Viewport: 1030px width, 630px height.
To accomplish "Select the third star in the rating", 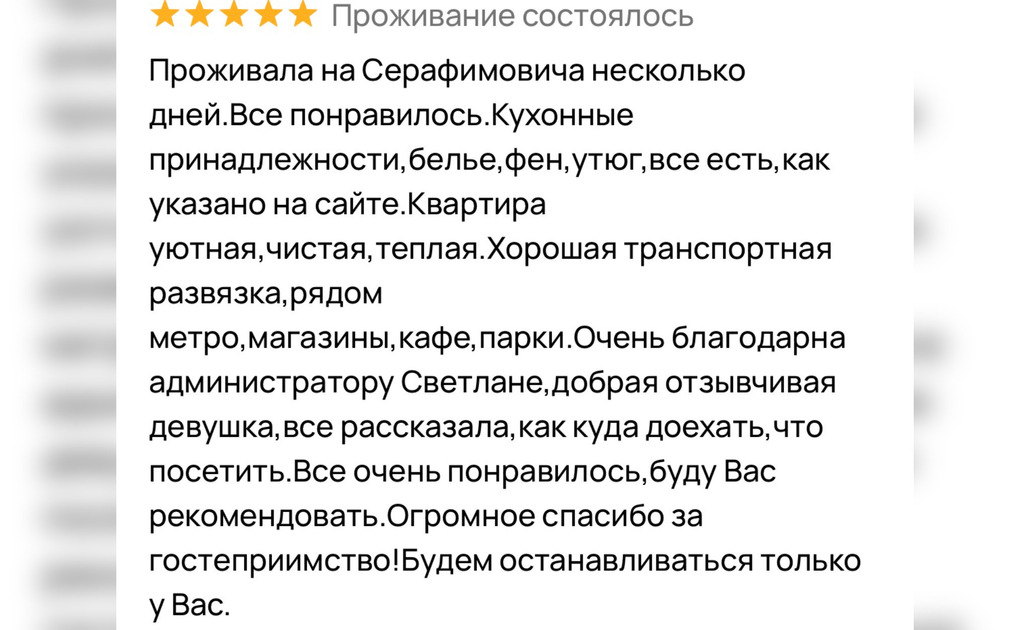I will click(234, 14).
